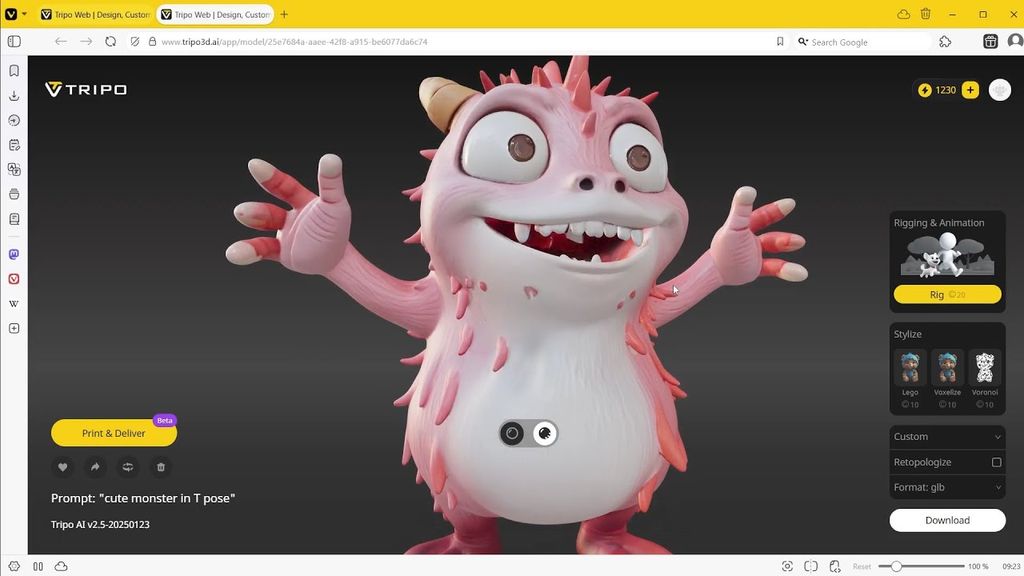Enable the Retopologize checkbox
This screenshot has height=576, width=1024.
tap(996, 462)
